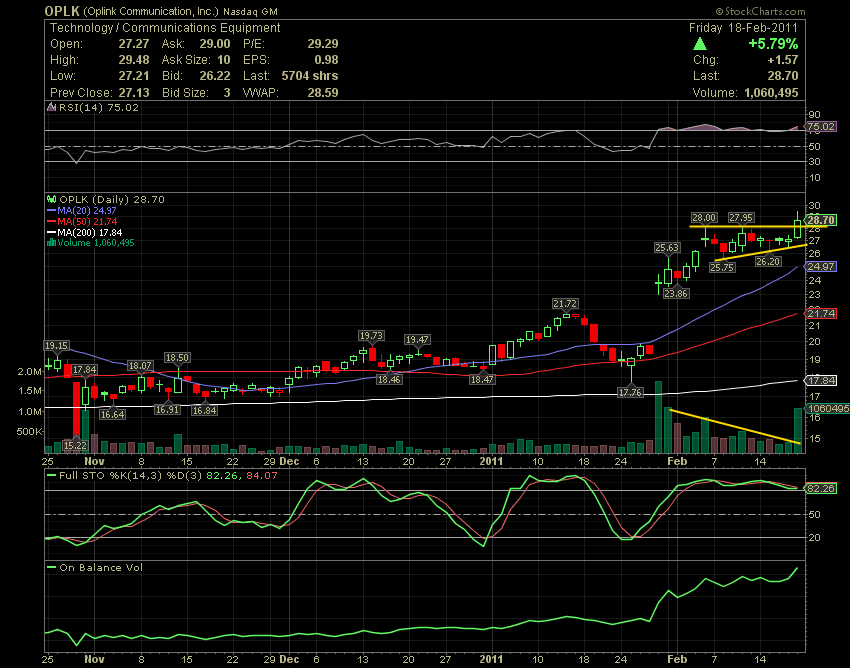Click the MA(200) 17.84 legend entry
850x668 pixels.
point(85,232)
